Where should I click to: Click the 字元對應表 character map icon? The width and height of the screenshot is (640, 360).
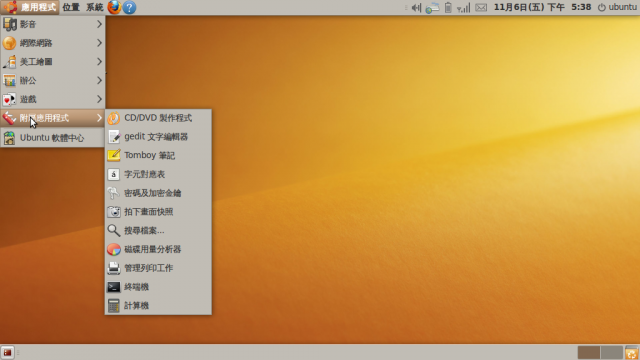point(114,174)
